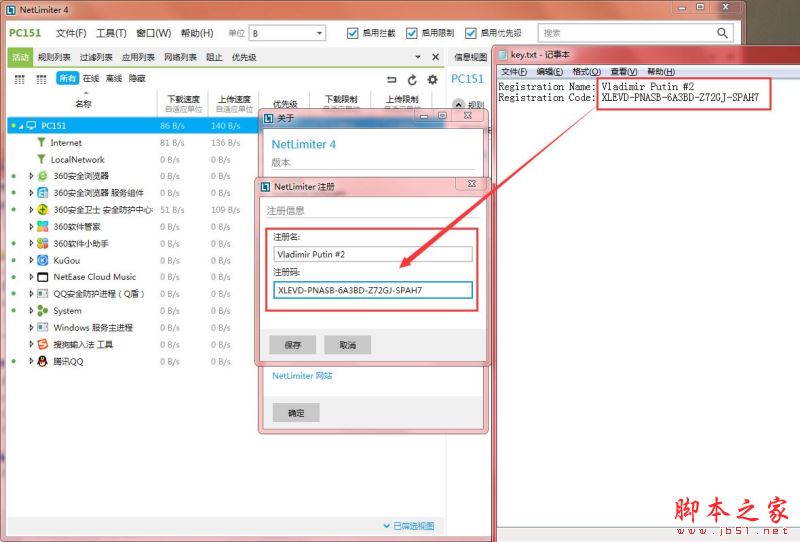Select the 在线 filter toggle
The height and width of the screenshot is (542, 800).
tap(91, 78)
